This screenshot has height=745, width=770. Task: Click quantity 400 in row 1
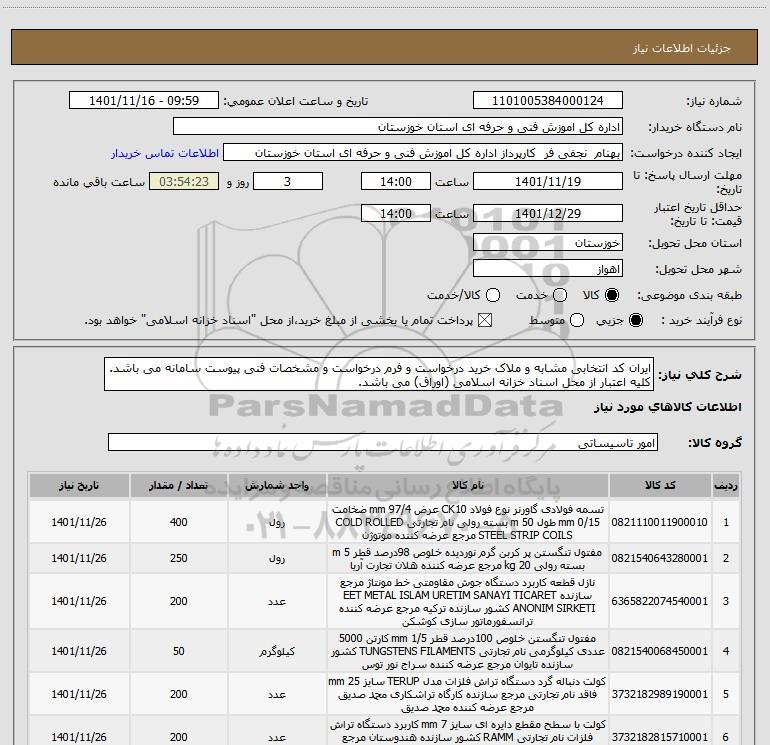[179, 522]
